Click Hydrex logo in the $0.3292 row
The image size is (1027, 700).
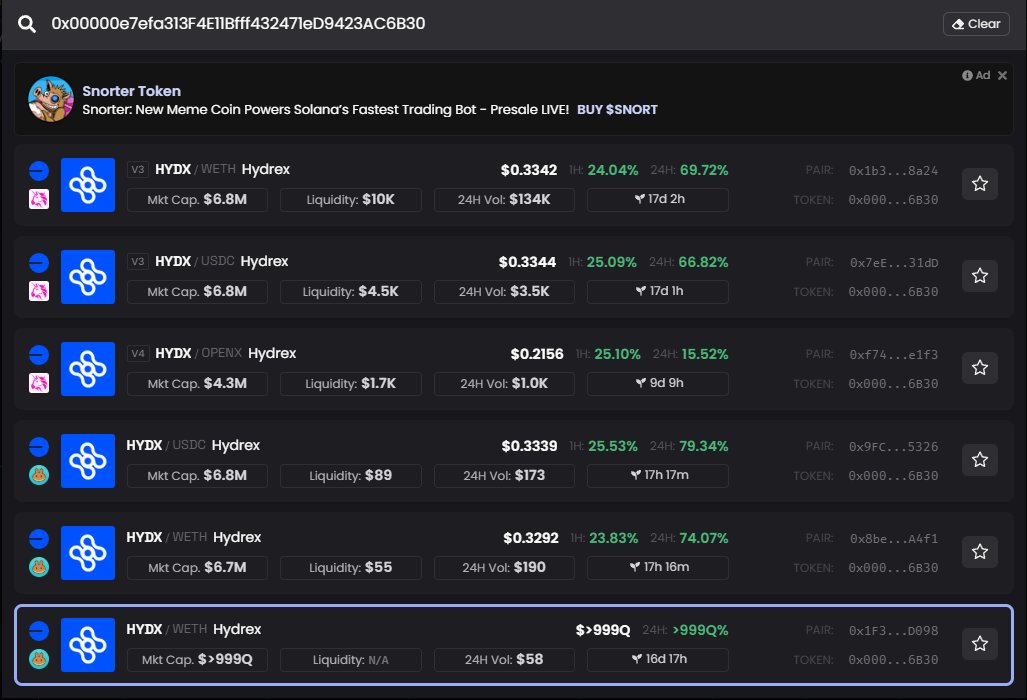coord(88,553)
